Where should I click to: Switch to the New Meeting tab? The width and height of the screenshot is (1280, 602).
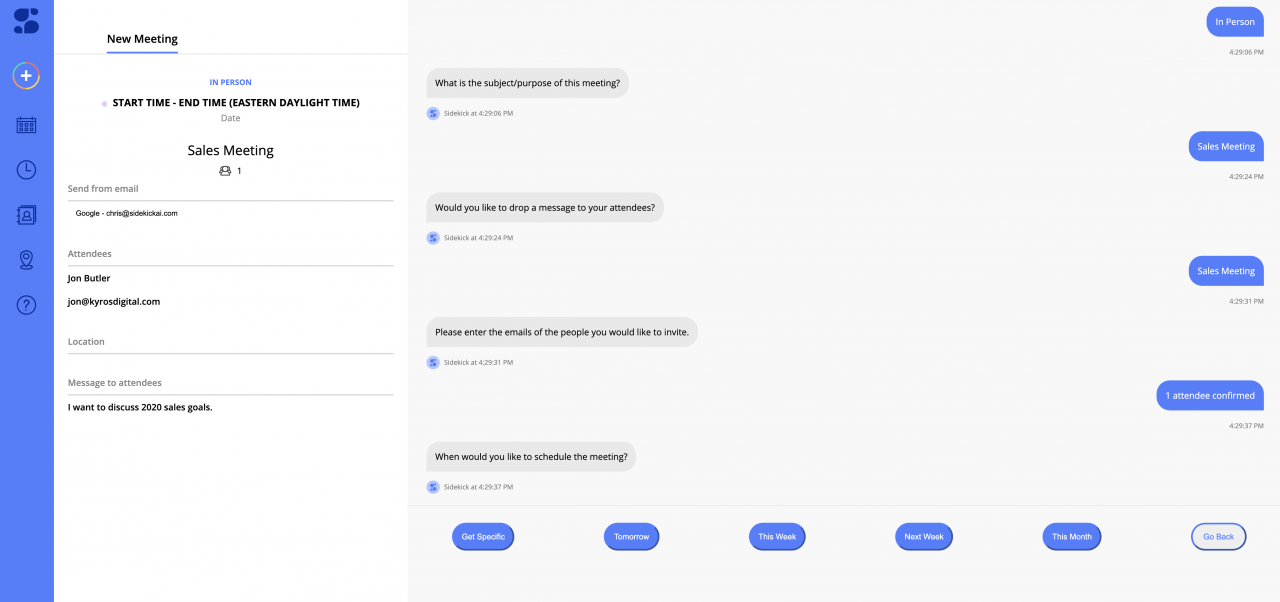pos(142,39)
